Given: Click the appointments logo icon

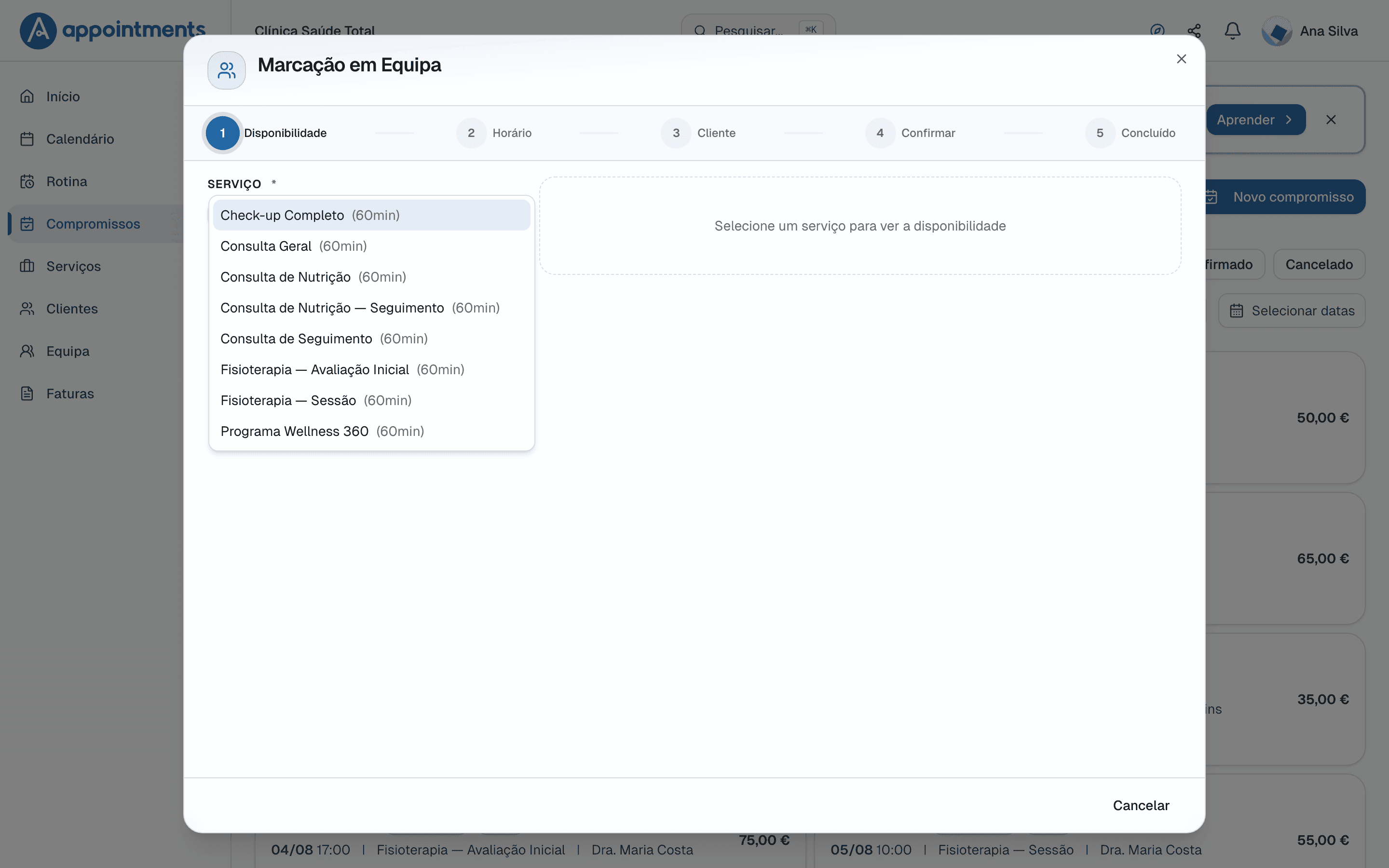Looking at the screenshot, I should [x=38, y=30].
